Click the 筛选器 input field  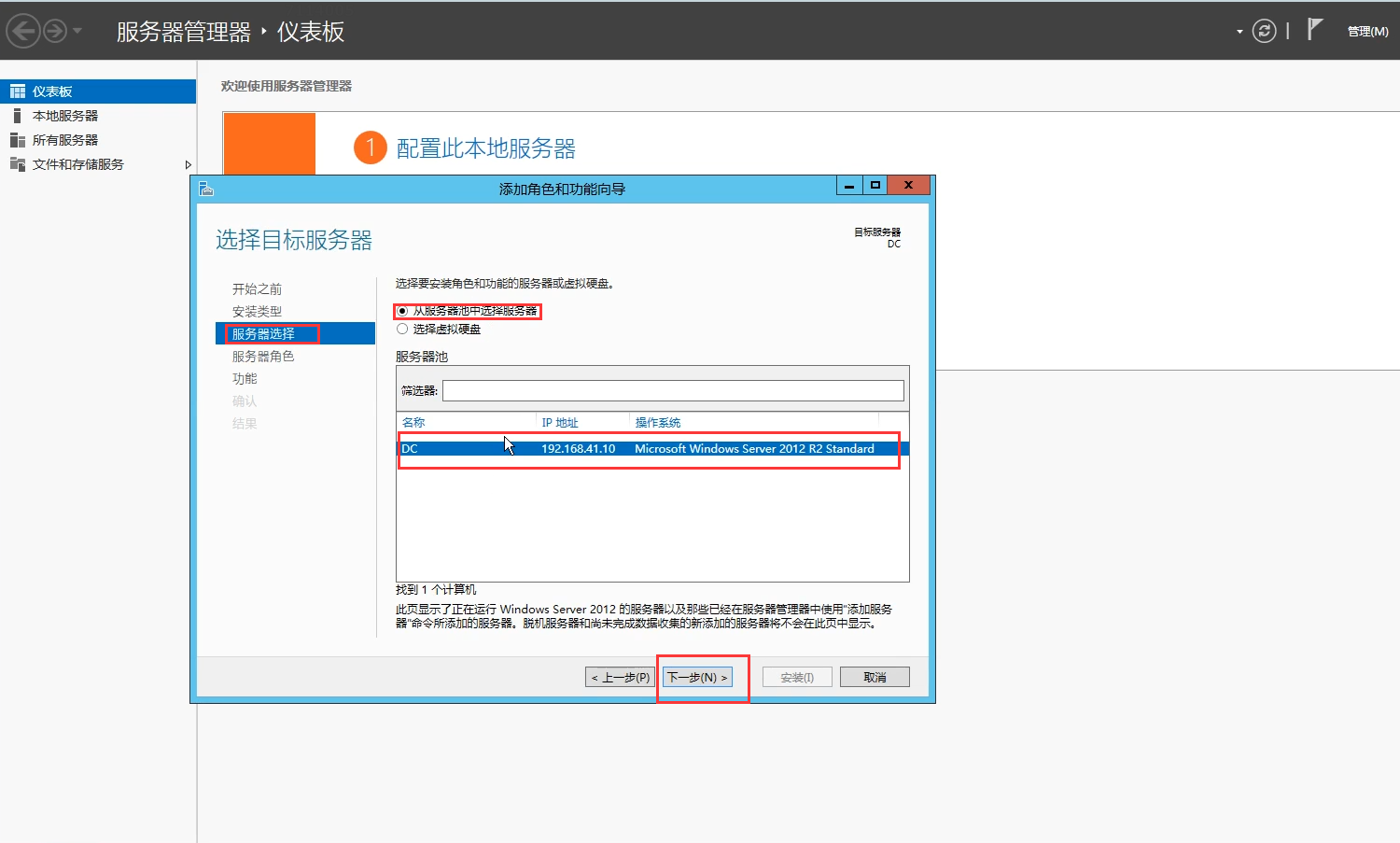tap(673, 390)
